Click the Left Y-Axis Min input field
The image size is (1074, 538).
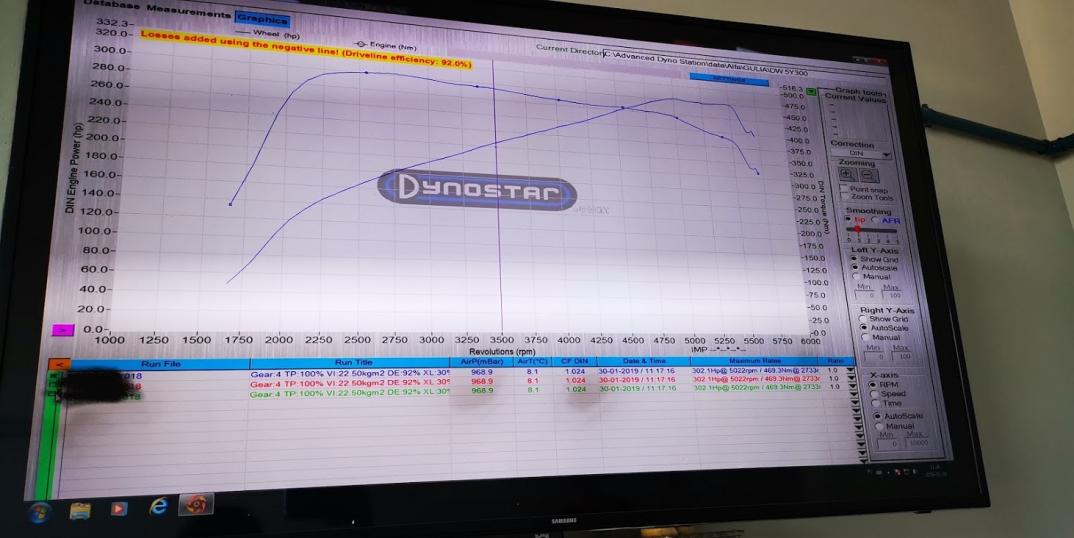865,295
